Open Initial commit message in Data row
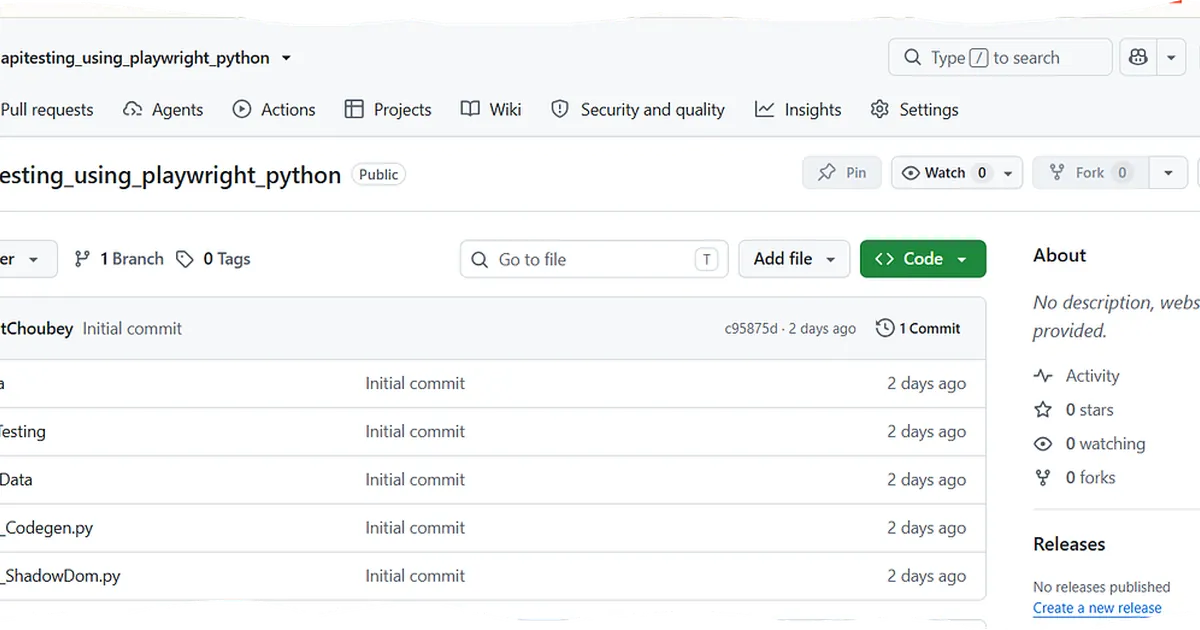This screenshot has height=630, width=1200. click(415, 480)
